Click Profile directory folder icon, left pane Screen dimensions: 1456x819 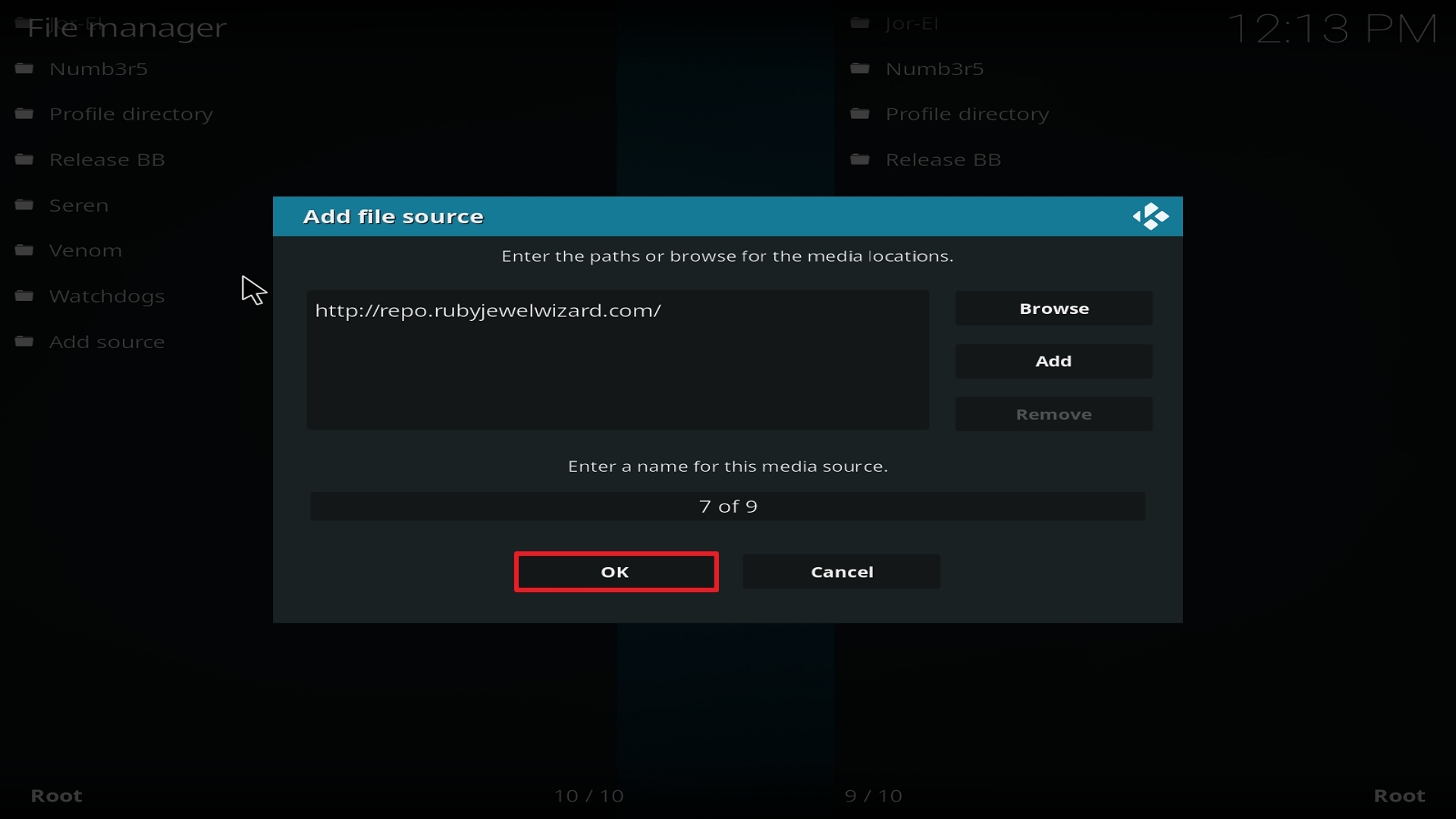click(24, 114)
